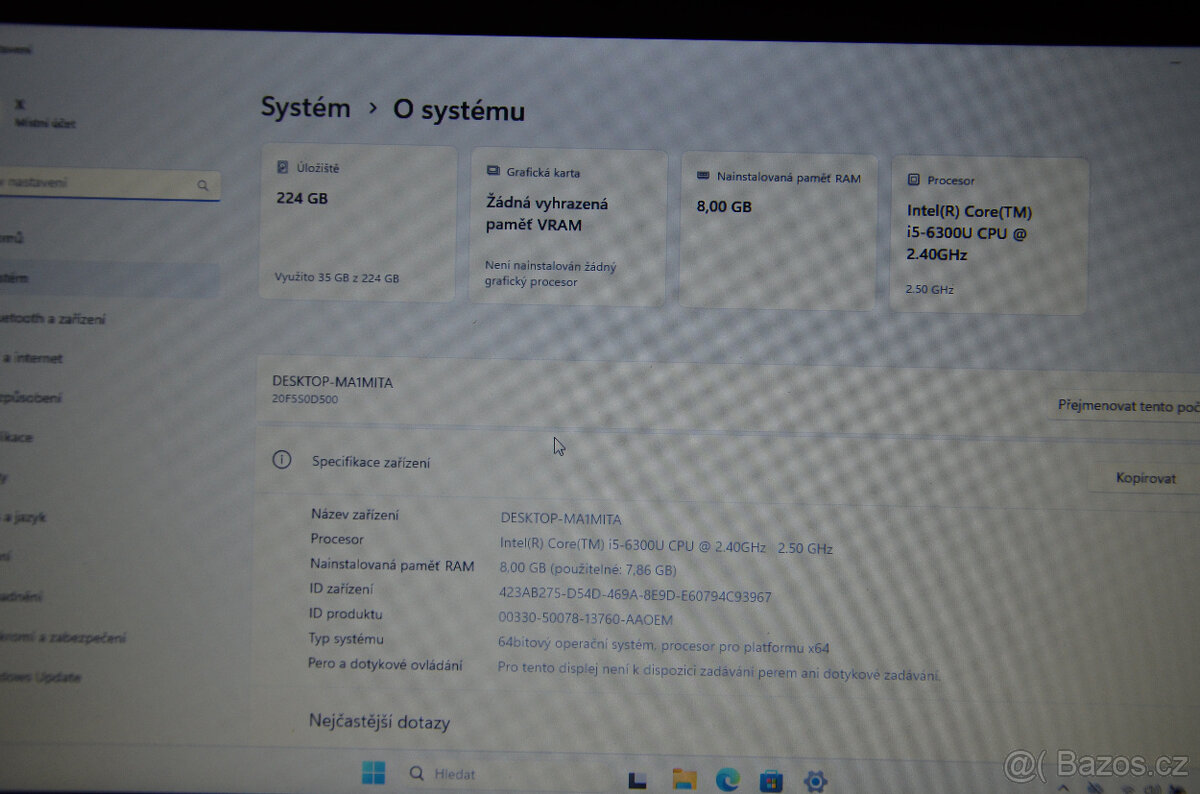Click the Procesor CPU icon on its card

click(x=913, y=179)
